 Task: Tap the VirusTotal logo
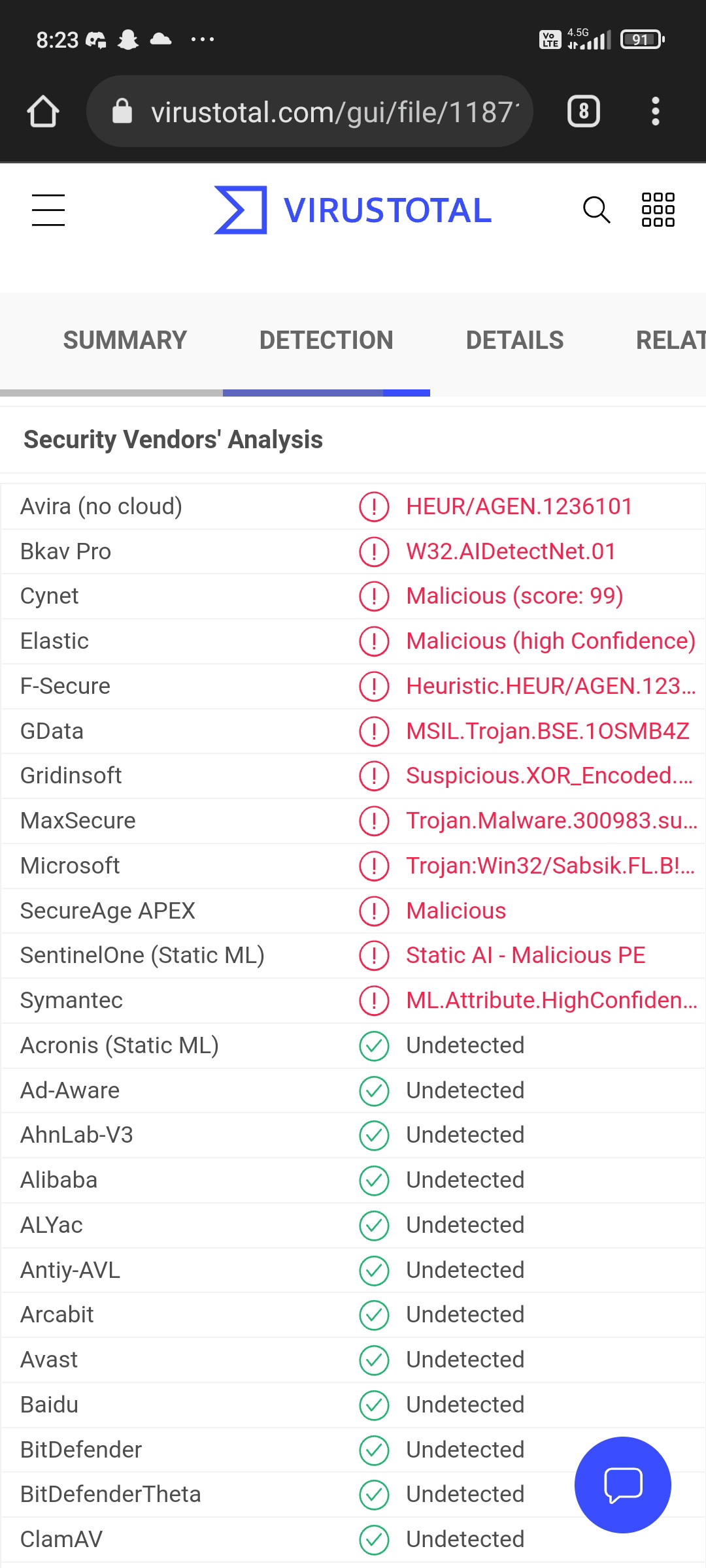click(353, 210)
